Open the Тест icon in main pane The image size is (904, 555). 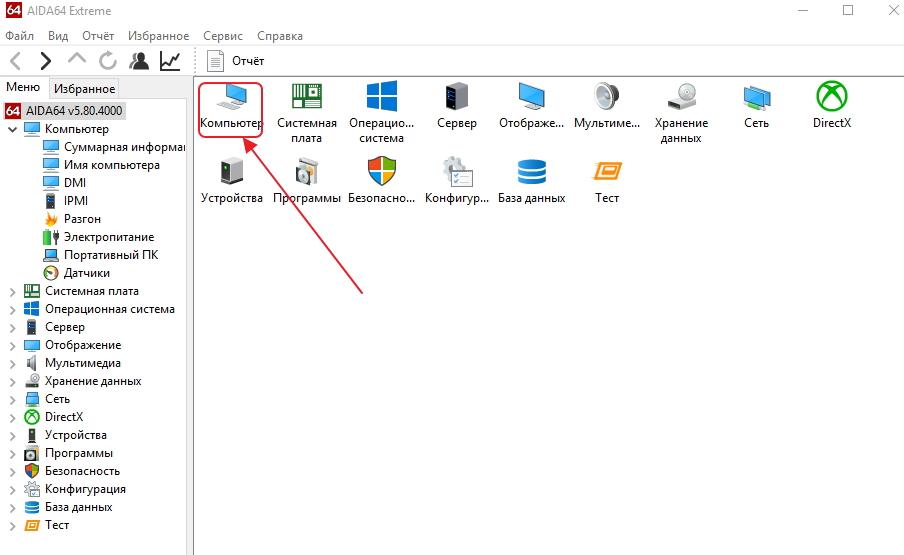(x=607, y=172)
